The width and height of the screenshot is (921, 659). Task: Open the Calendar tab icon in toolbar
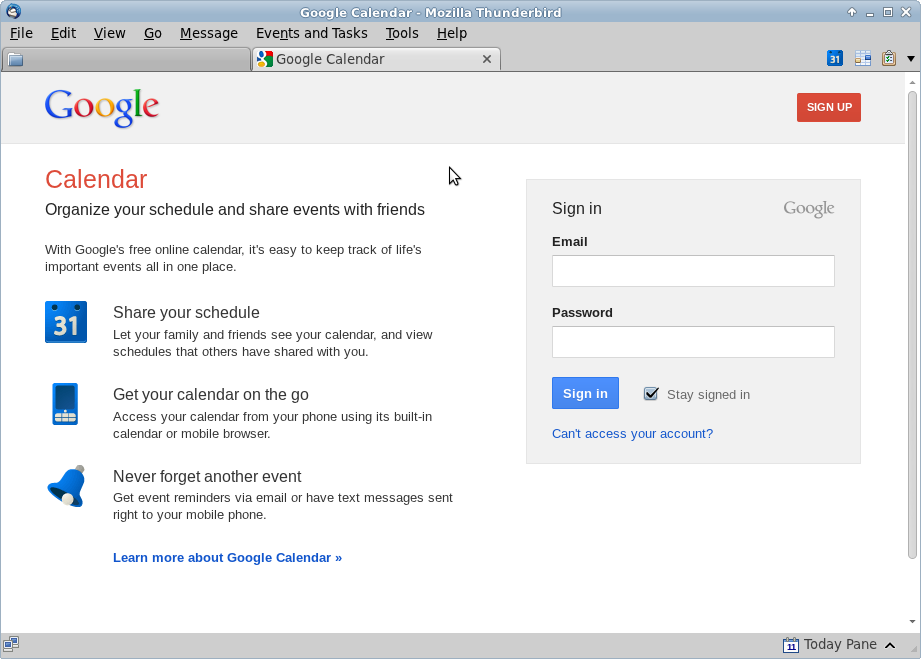click(835, 59)
